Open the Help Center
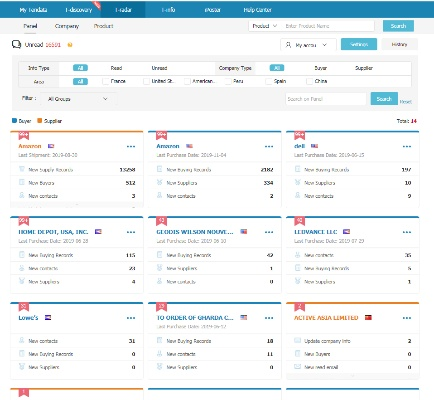 point(257,10)
